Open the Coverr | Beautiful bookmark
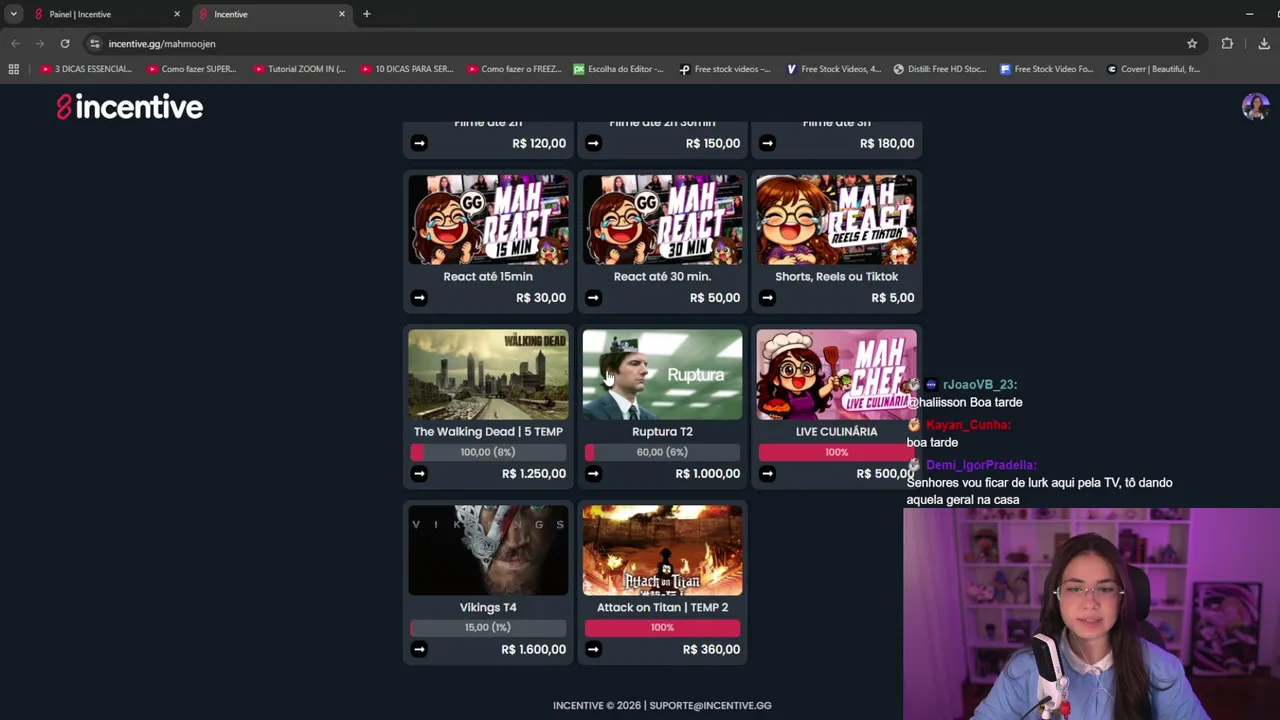The image size is (1280, 720). pyautogui.click(x=1153, y=69)
